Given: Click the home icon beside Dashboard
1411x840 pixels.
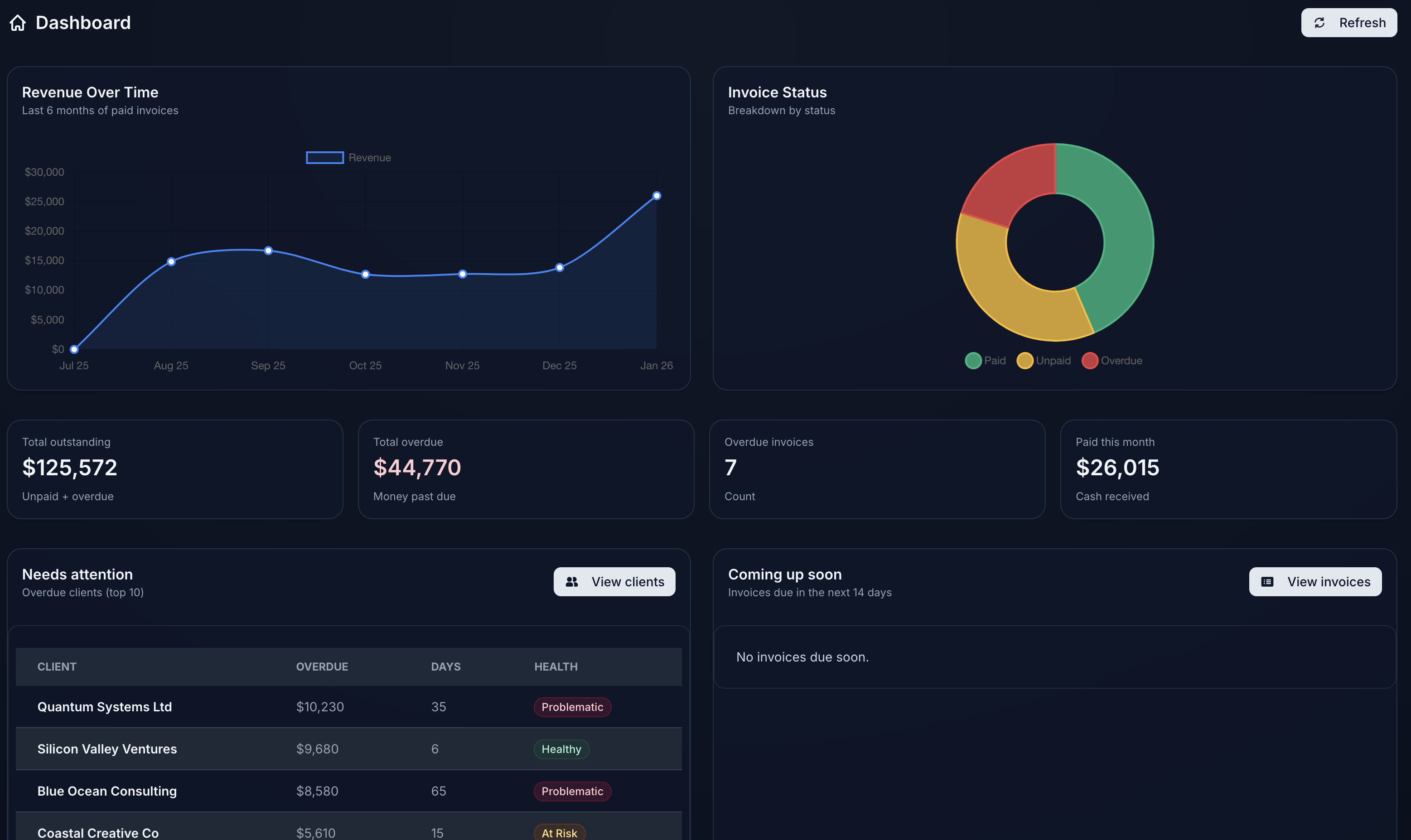Looking at the screenshot, I should coord(18,23).
